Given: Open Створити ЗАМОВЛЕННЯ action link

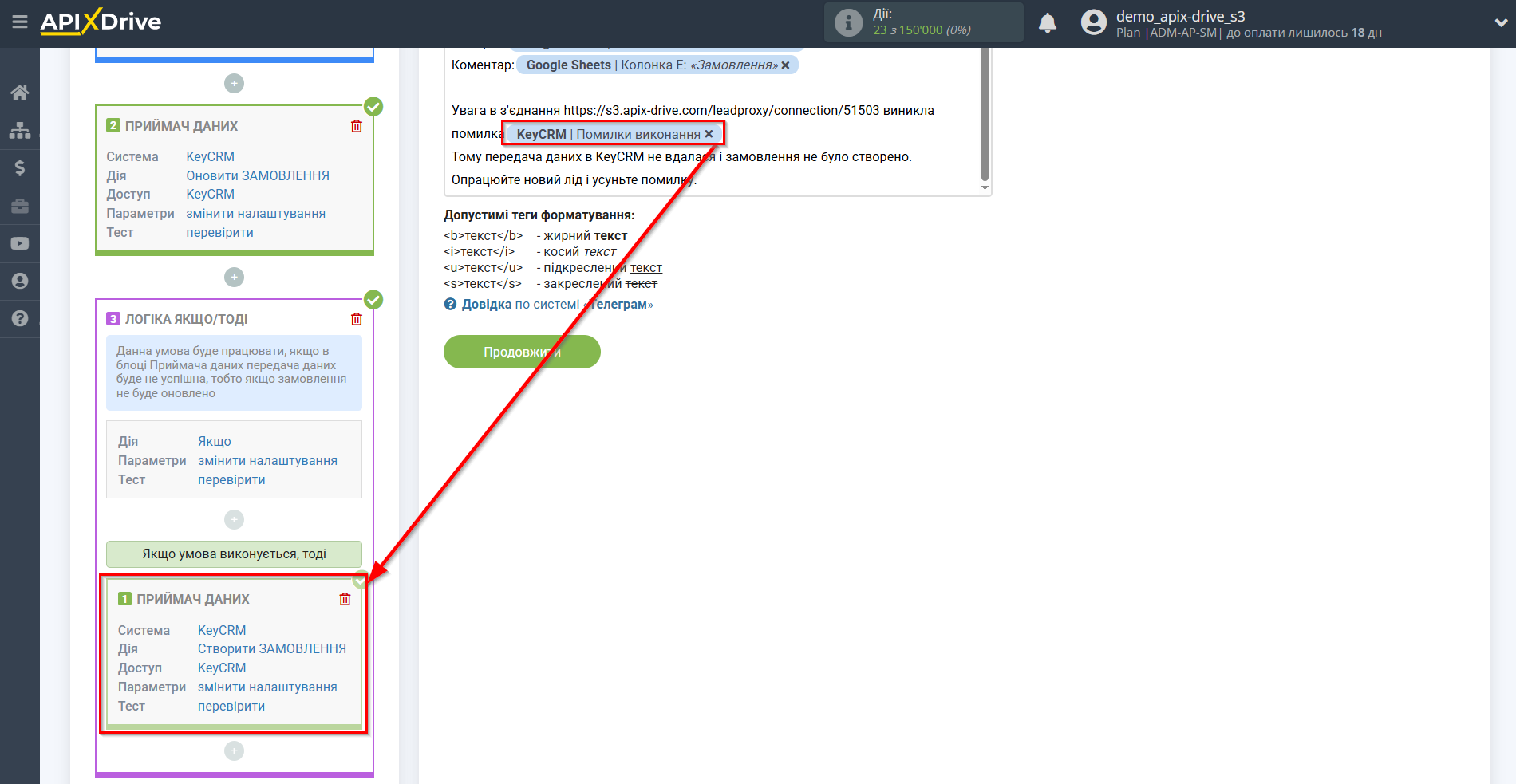Looking at the screenshot, I should coord(272,648).
